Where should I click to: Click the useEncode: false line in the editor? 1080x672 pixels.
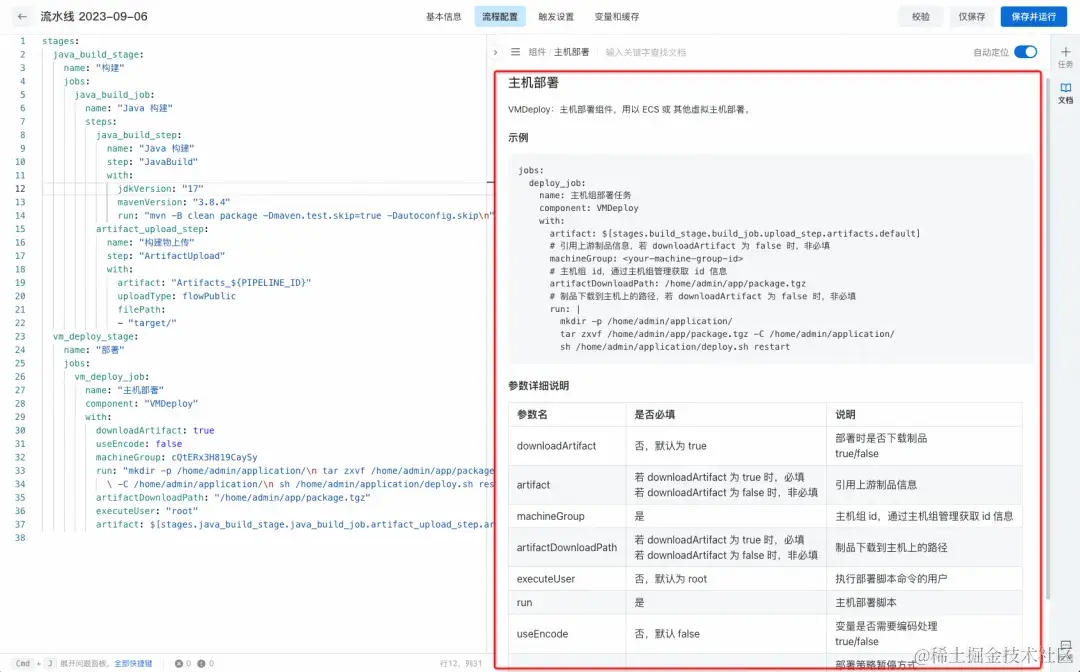pyautogui.click(x=139, y=444)
